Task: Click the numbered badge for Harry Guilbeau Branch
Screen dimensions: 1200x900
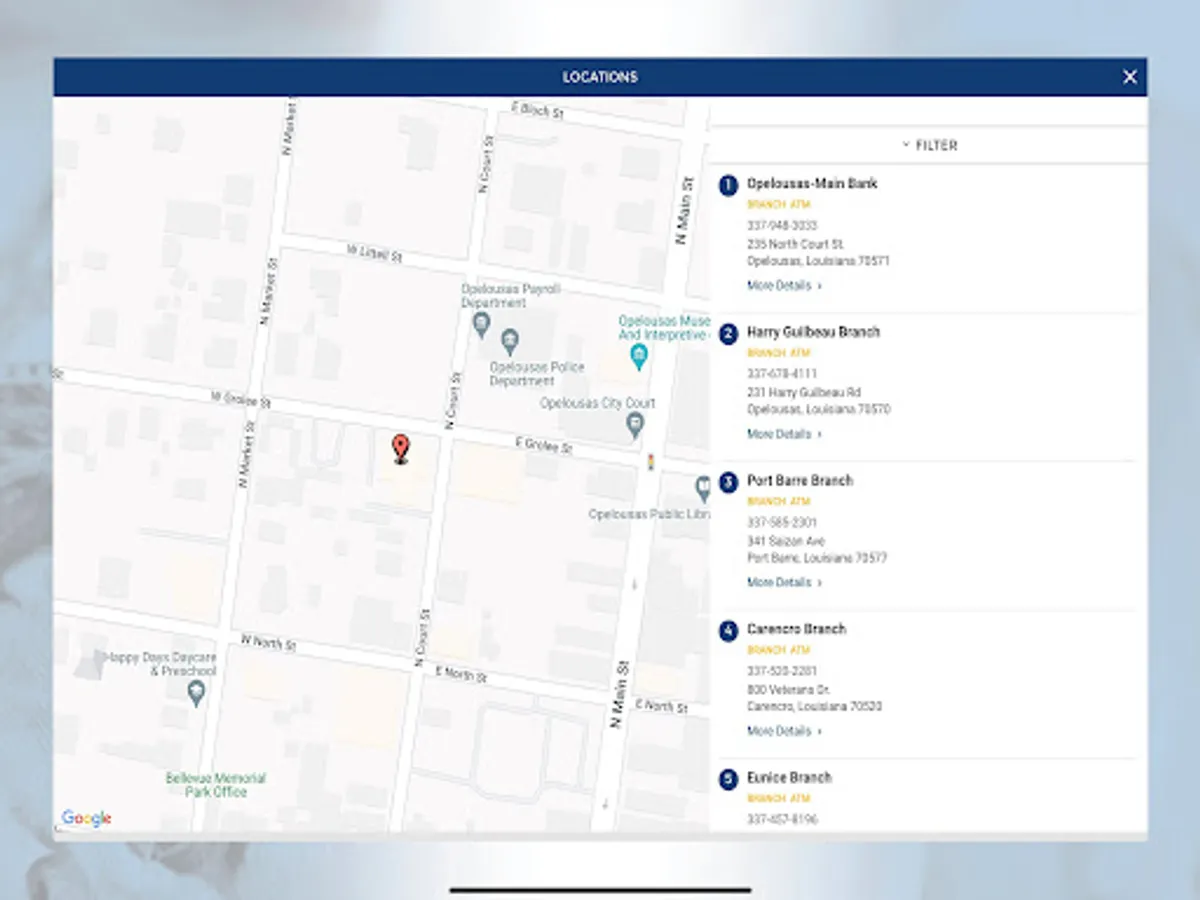Action: 728,333
